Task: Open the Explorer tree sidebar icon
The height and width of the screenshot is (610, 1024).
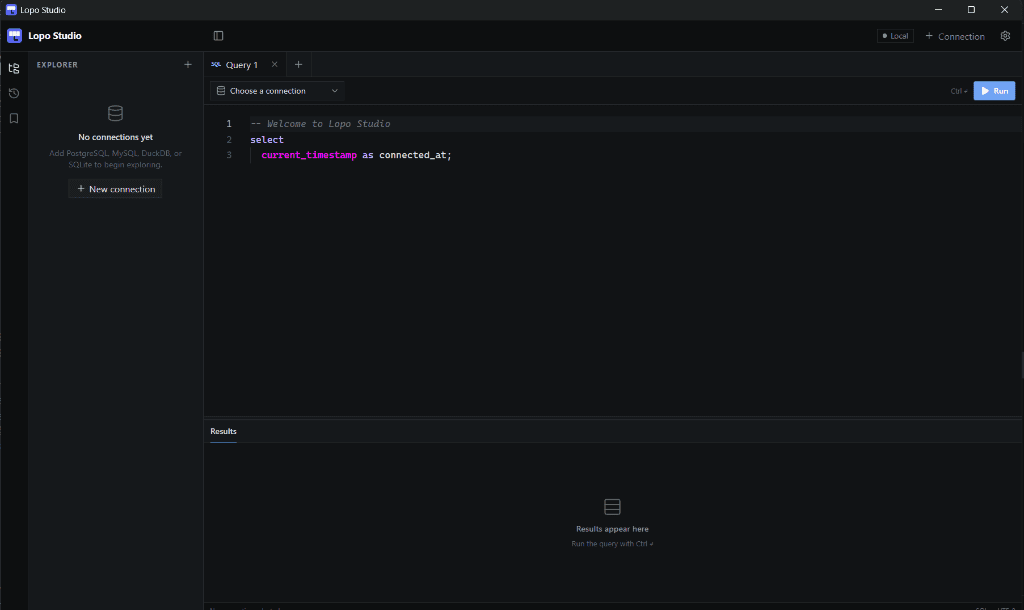Action: (x=14, y=68)
